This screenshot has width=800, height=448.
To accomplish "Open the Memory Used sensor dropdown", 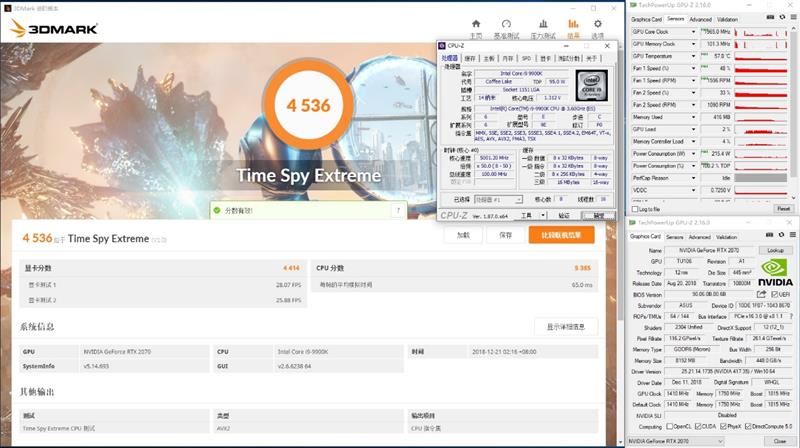I will (693, 117).
